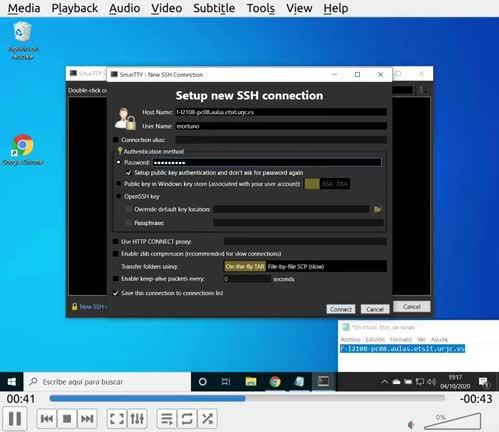Open Notepad from the taskbar

point(299,382)
